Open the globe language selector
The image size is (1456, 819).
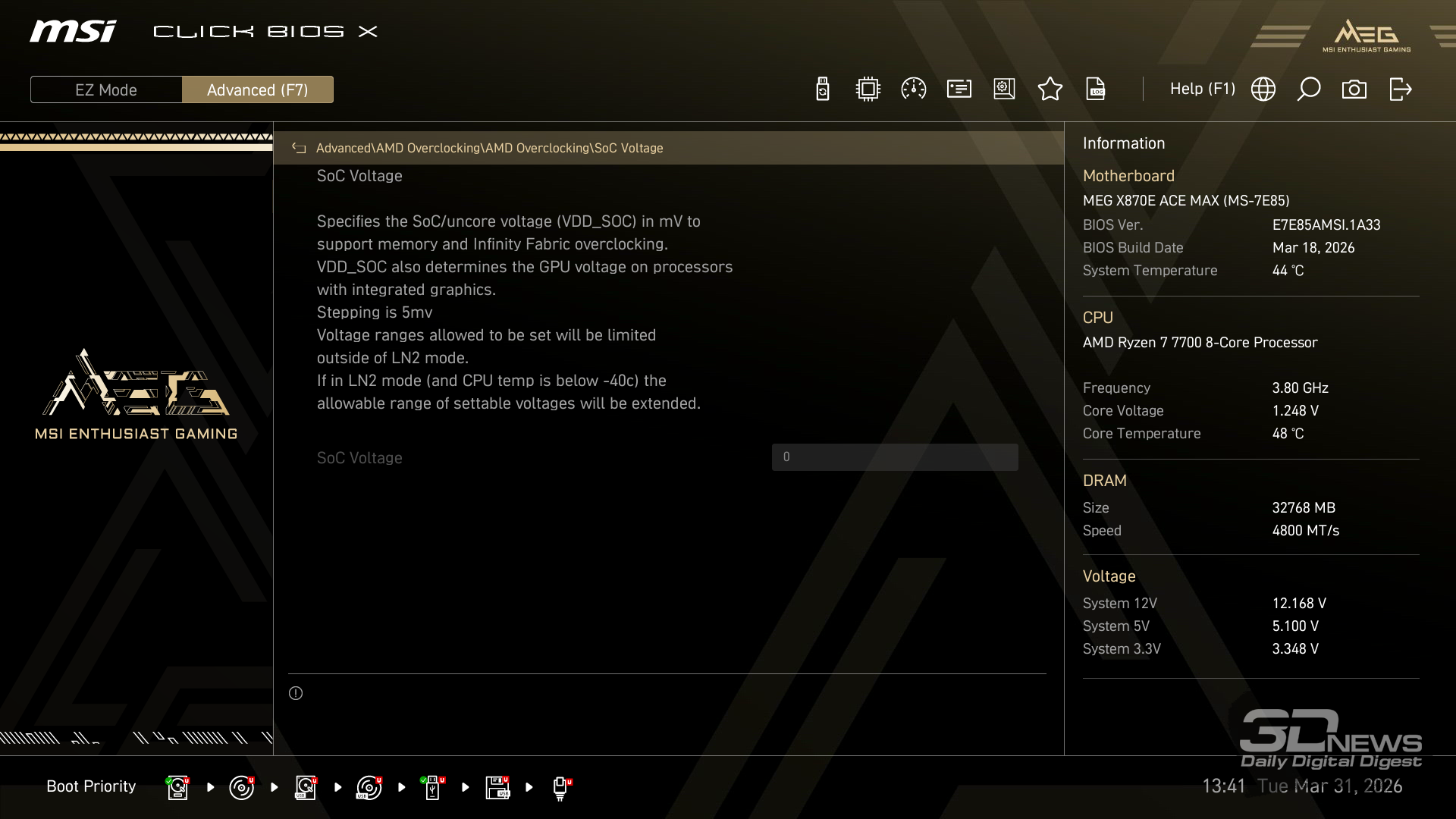coord(1263,89)
